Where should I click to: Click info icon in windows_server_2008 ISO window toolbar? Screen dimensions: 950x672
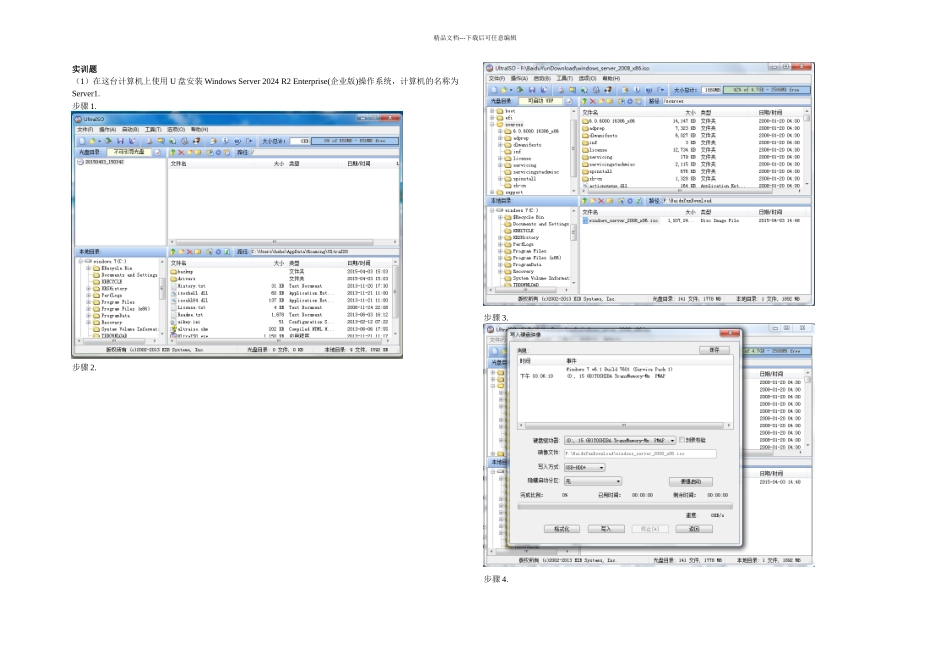(637, 90)
